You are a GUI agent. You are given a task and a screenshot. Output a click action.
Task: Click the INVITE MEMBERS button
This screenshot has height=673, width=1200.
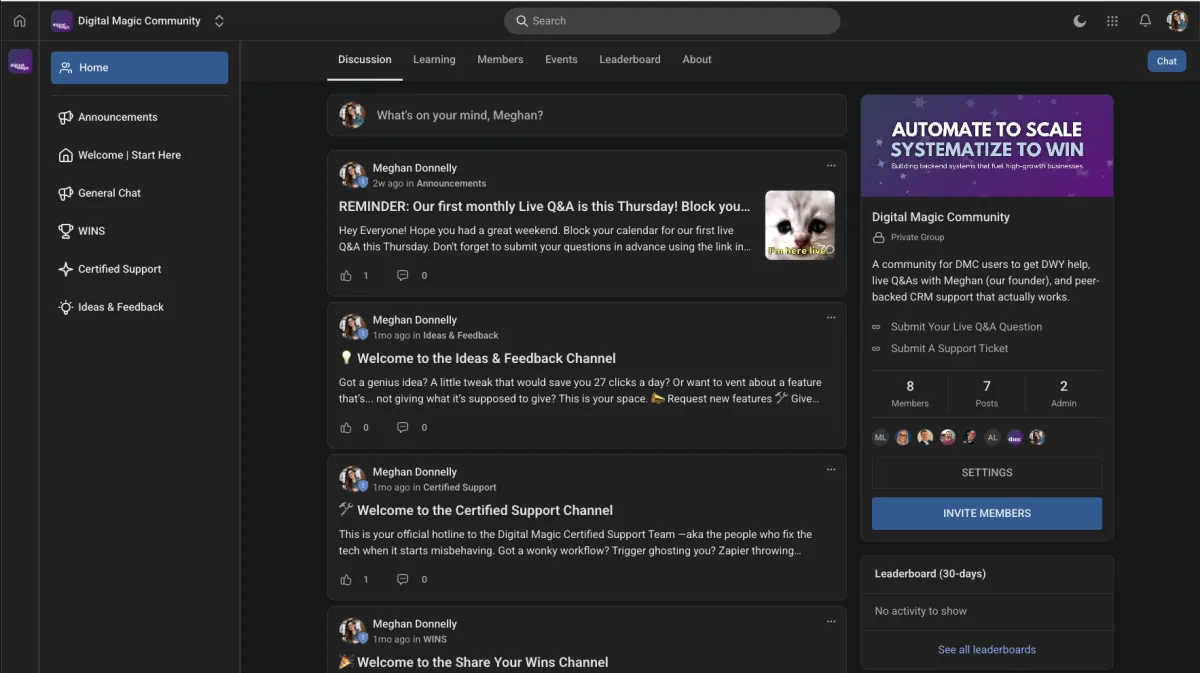point(987,513)
